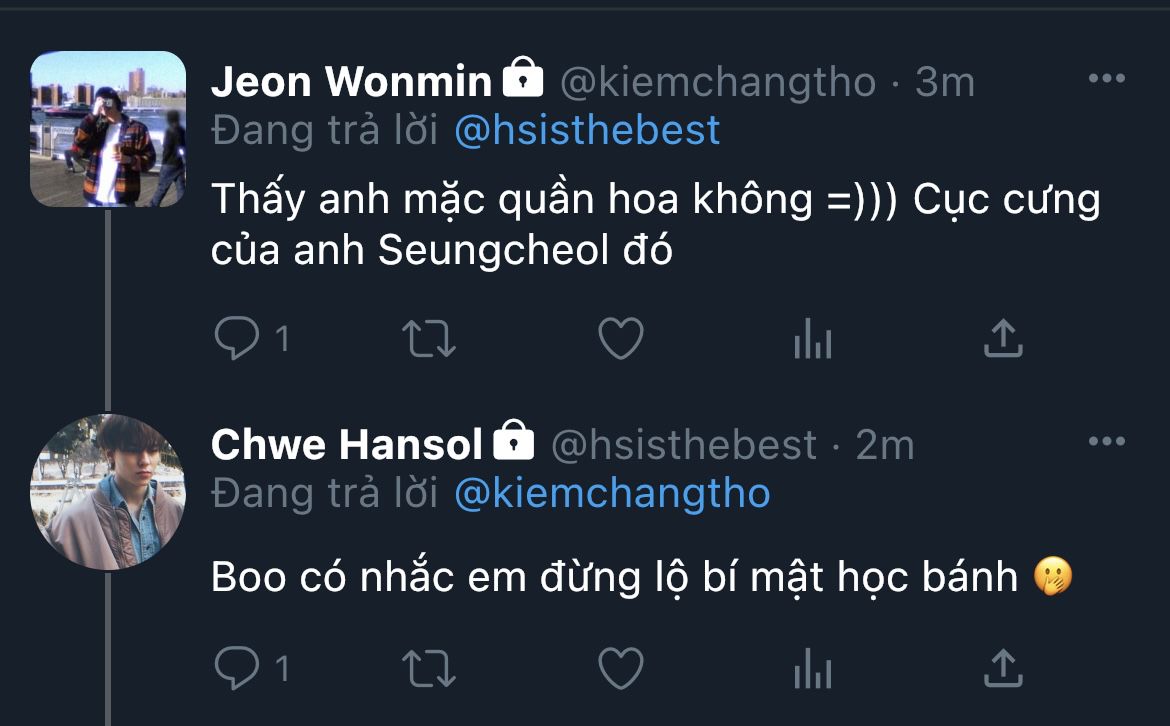Like Chwe Hansol's tweet
1170x726 pixels.
[x=620, y=668]
